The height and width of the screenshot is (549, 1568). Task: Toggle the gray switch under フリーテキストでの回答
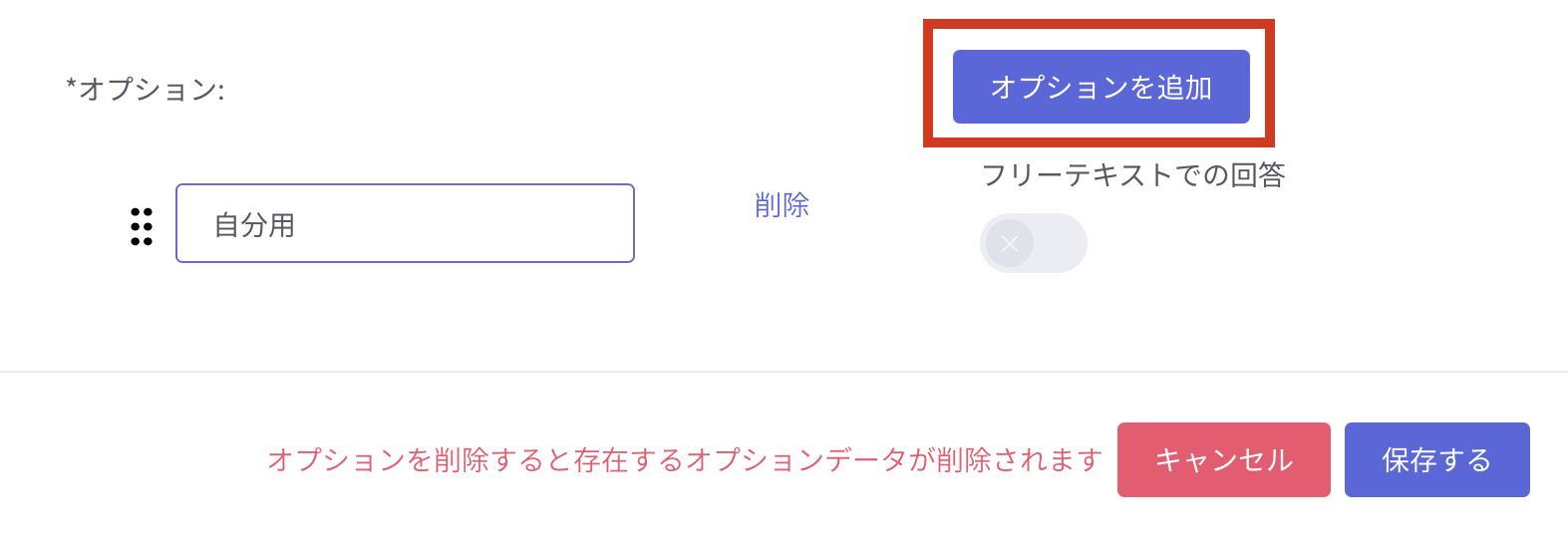point(1033,243)
